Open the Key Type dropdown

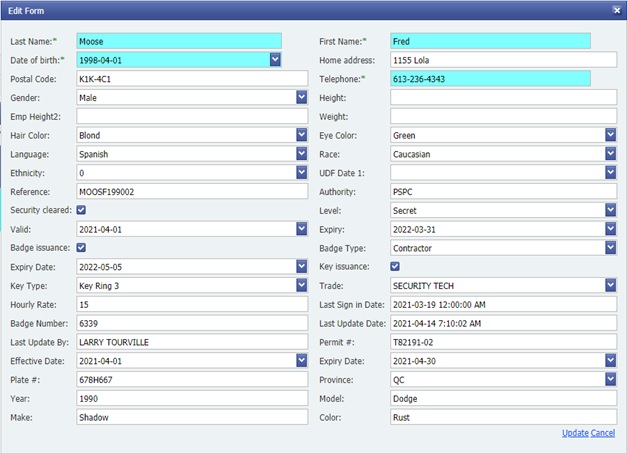coord(301,285)
